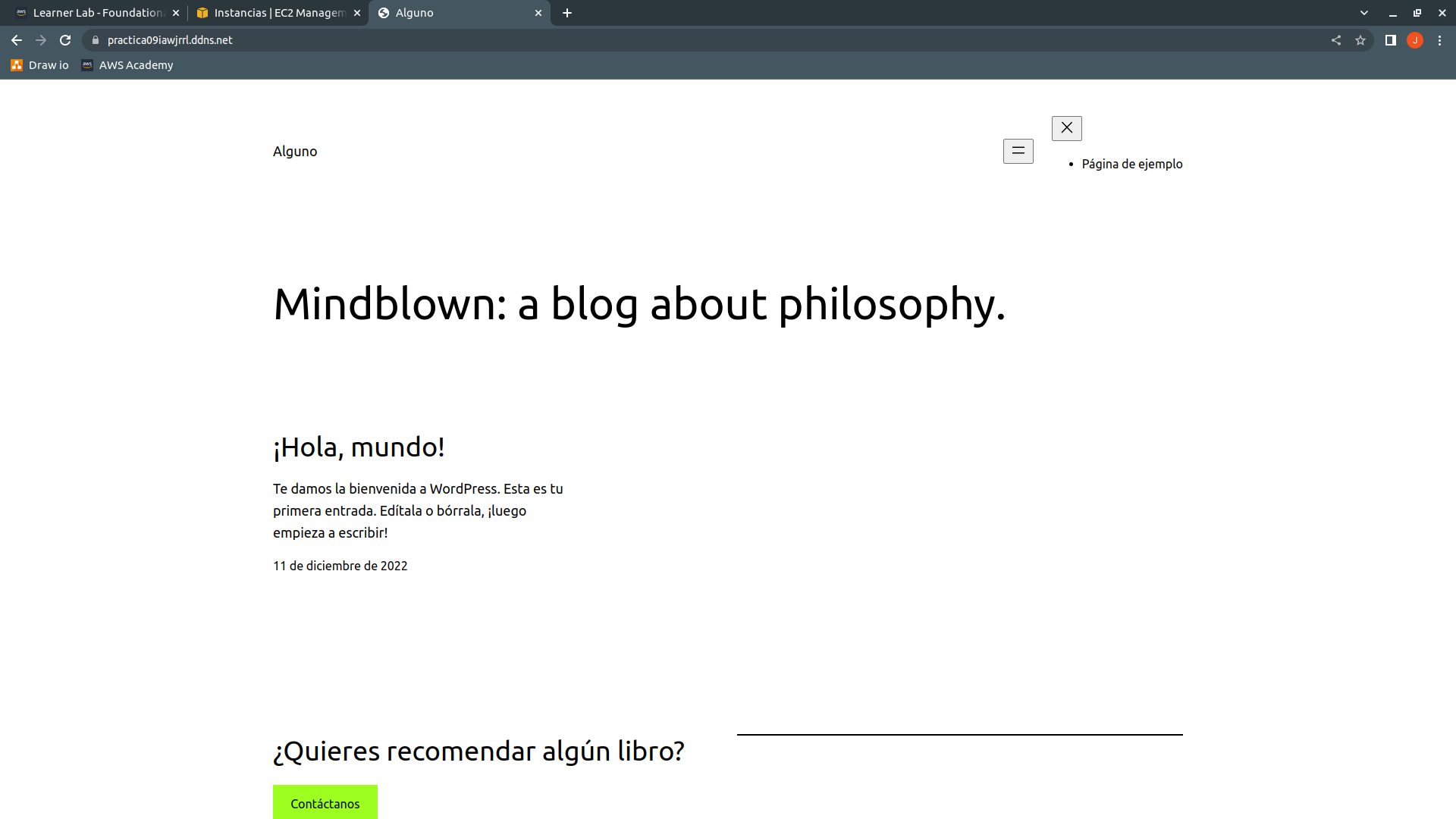Open the AWS Academy bookmark
This screenshot has width=1456, height=819.
click(x=127, y=65)
